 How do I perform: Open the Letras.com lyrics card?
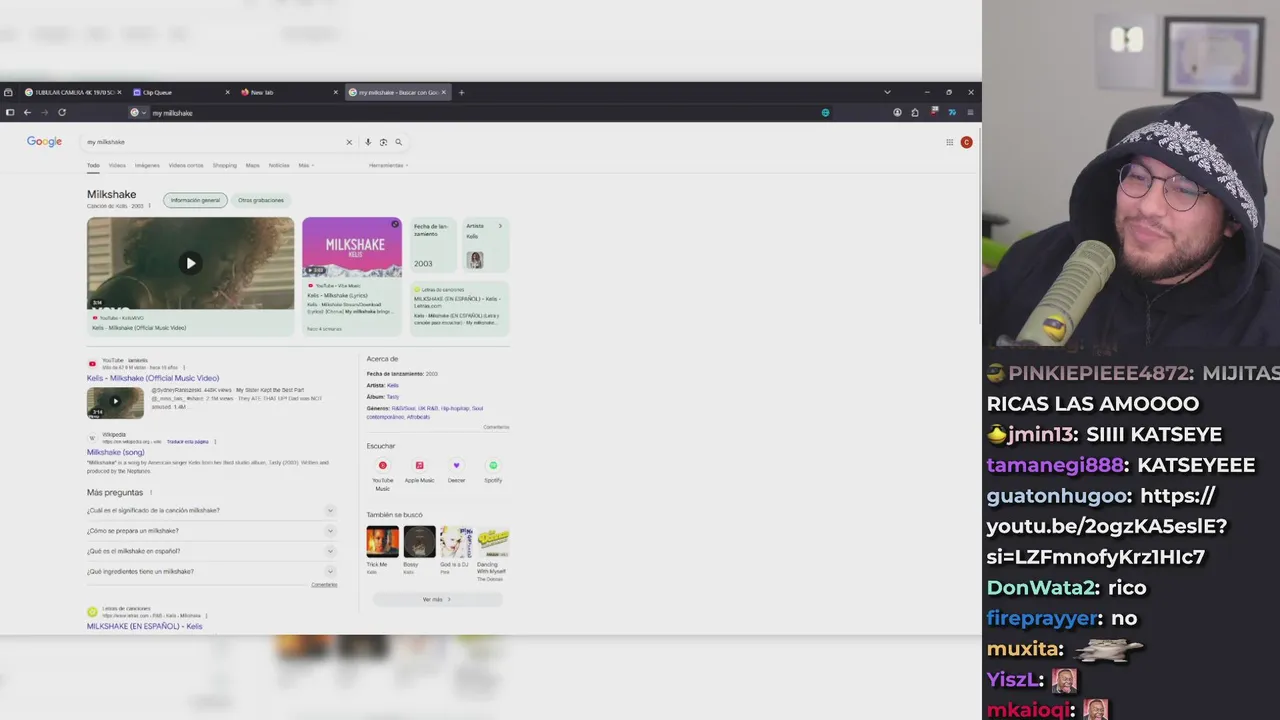pyautogui.click(x=460, y=307)
